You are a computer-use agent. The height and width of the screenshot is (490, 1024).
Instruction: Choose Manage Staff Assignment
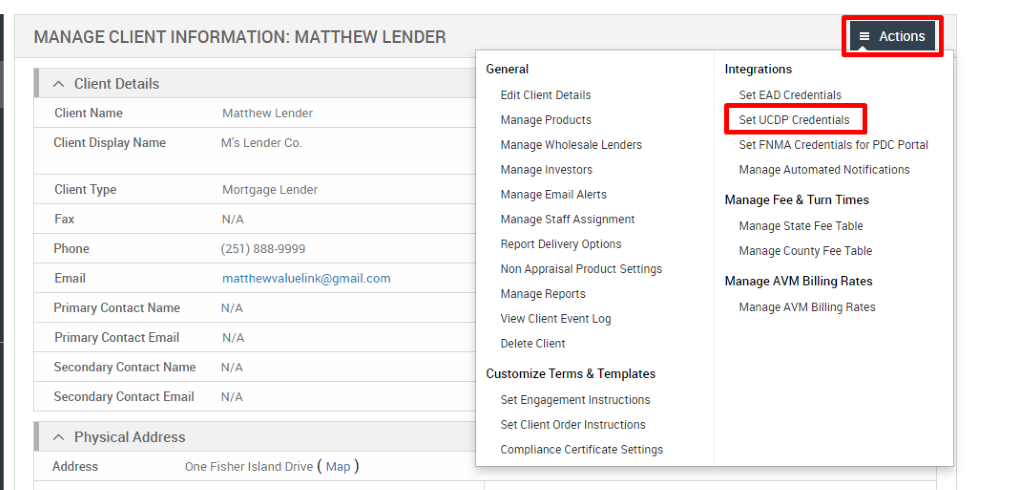click(567, 219)
